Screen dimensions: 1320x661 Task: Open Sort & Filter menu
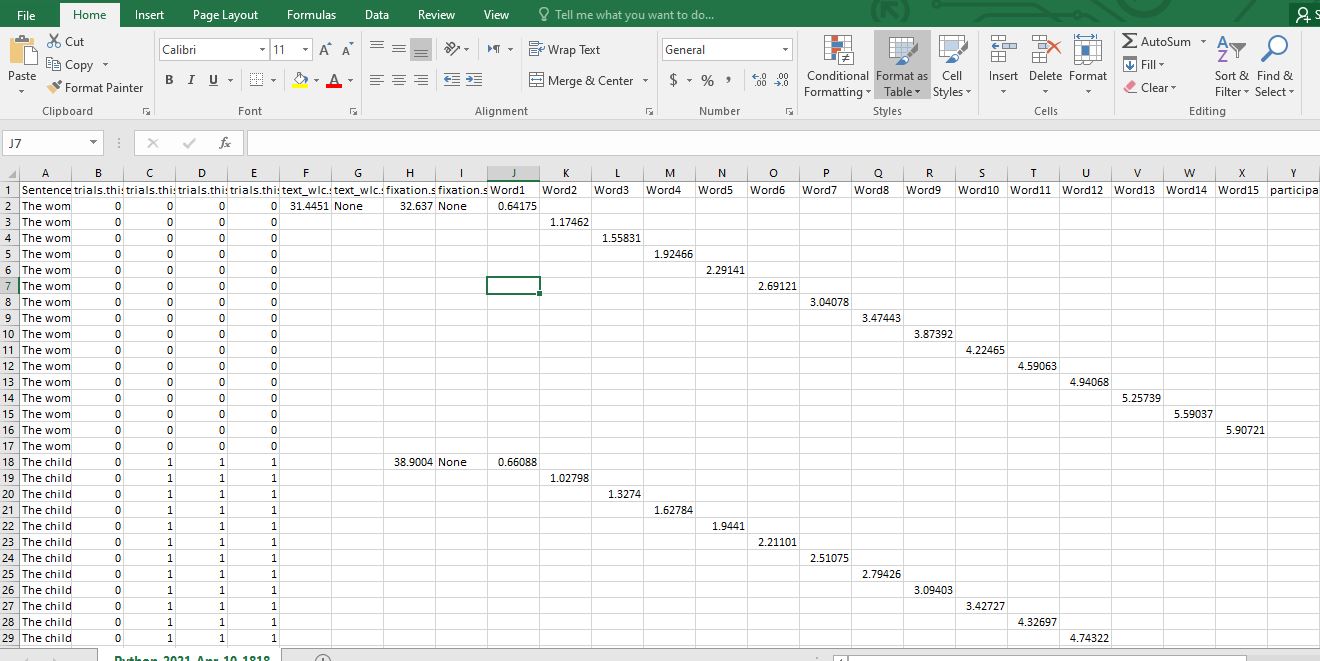(1231, 65)
